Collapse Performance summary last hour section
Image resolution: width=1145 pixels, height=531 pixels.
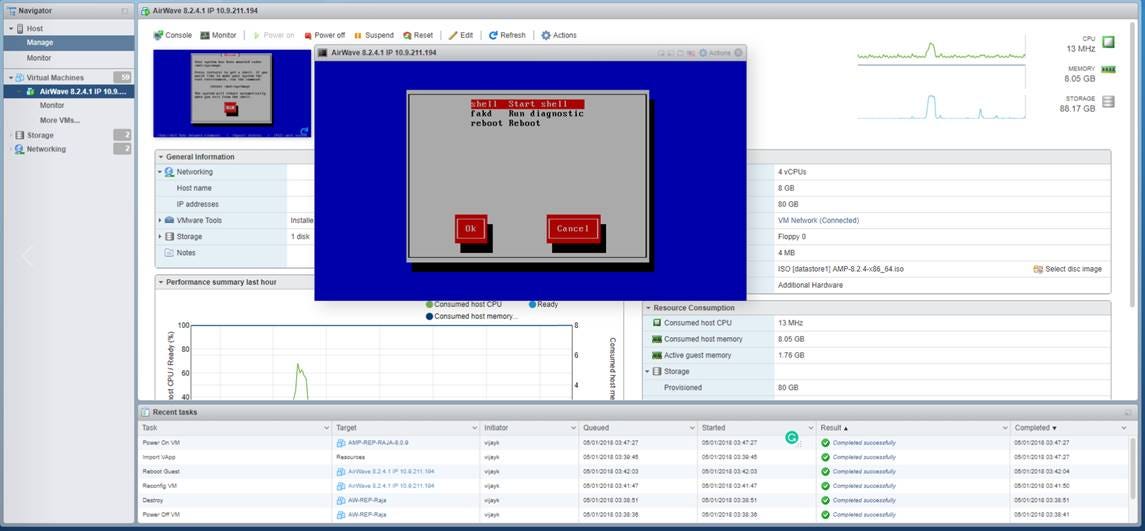pyautogui.click(x=161, y=282)
